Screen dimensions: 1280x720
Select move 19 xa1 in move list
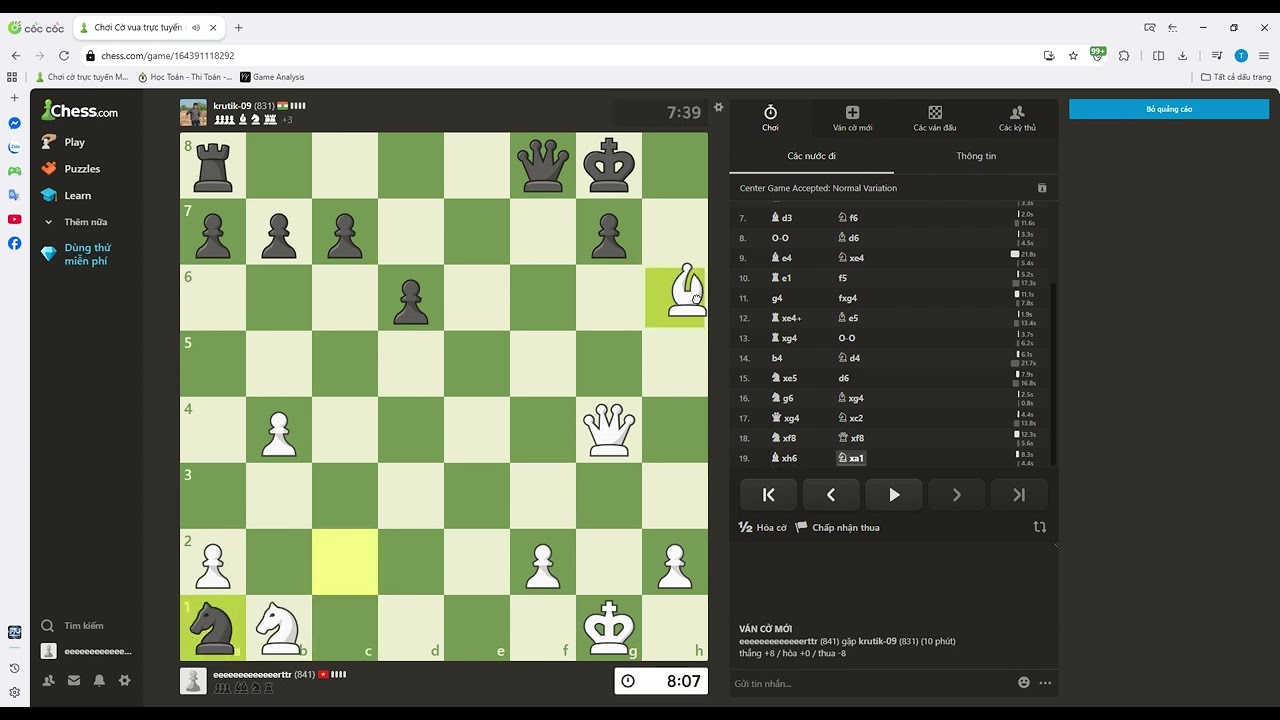tap(851, 458)
